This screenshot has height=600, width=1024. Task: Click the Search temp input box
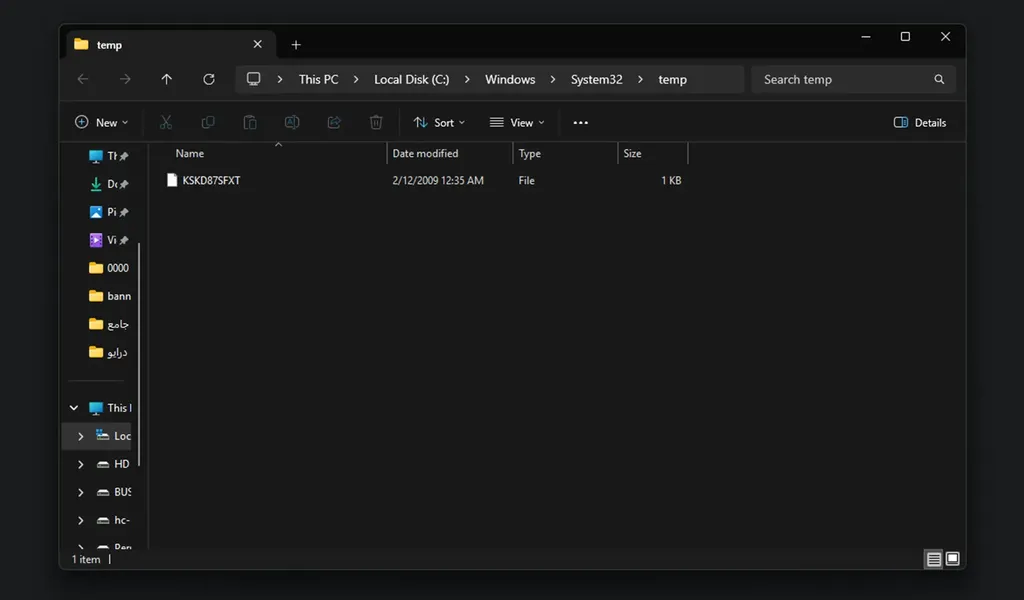coord(845,79)
